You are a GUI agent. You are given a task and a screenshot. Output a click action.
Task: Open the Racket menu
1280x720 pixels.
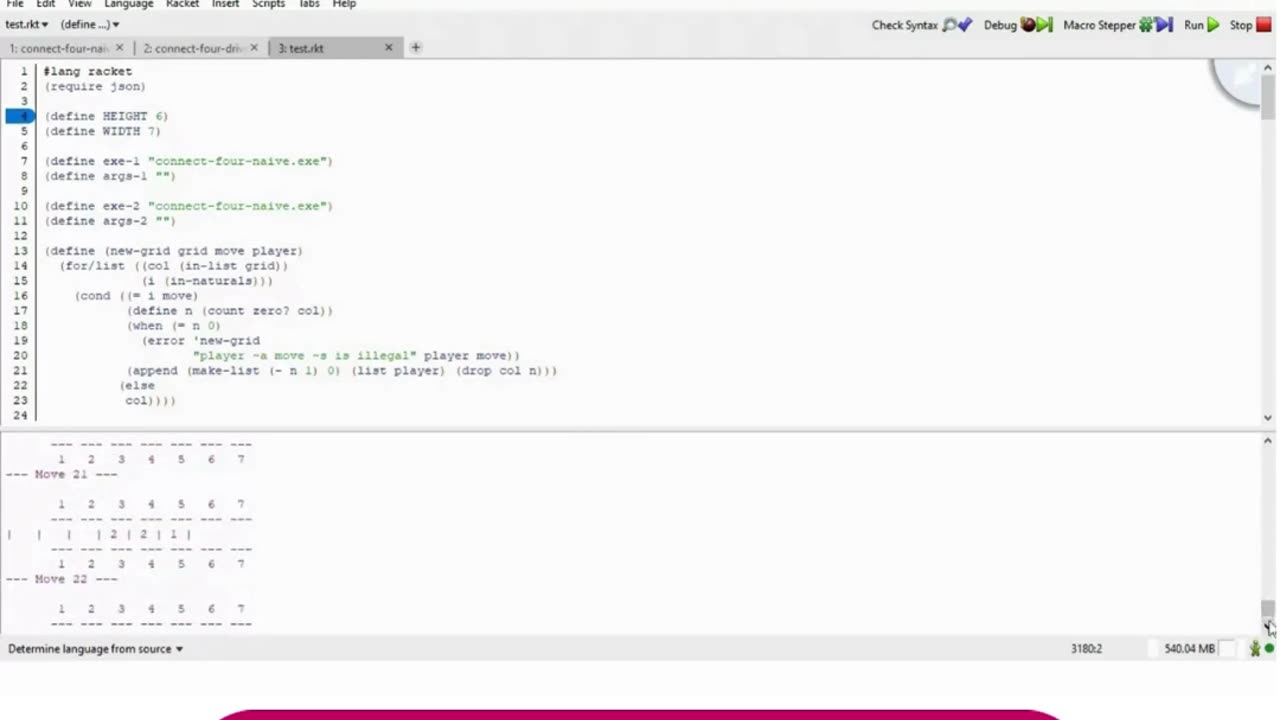(183, 4)
